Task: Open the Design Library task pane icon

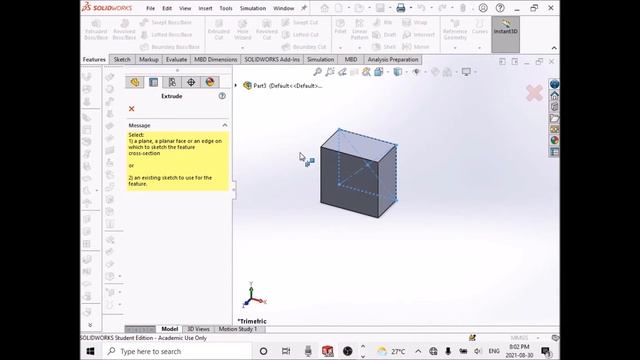Action: (x=554, y=107)
